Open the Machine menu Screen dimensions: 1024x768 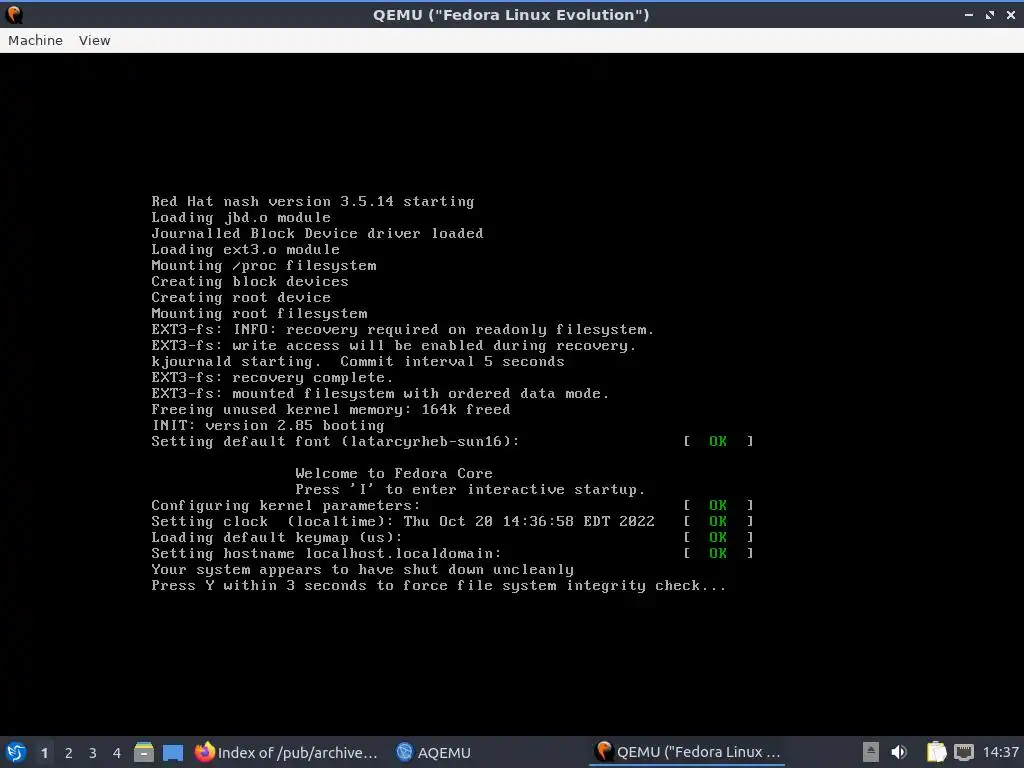[35, 40]
